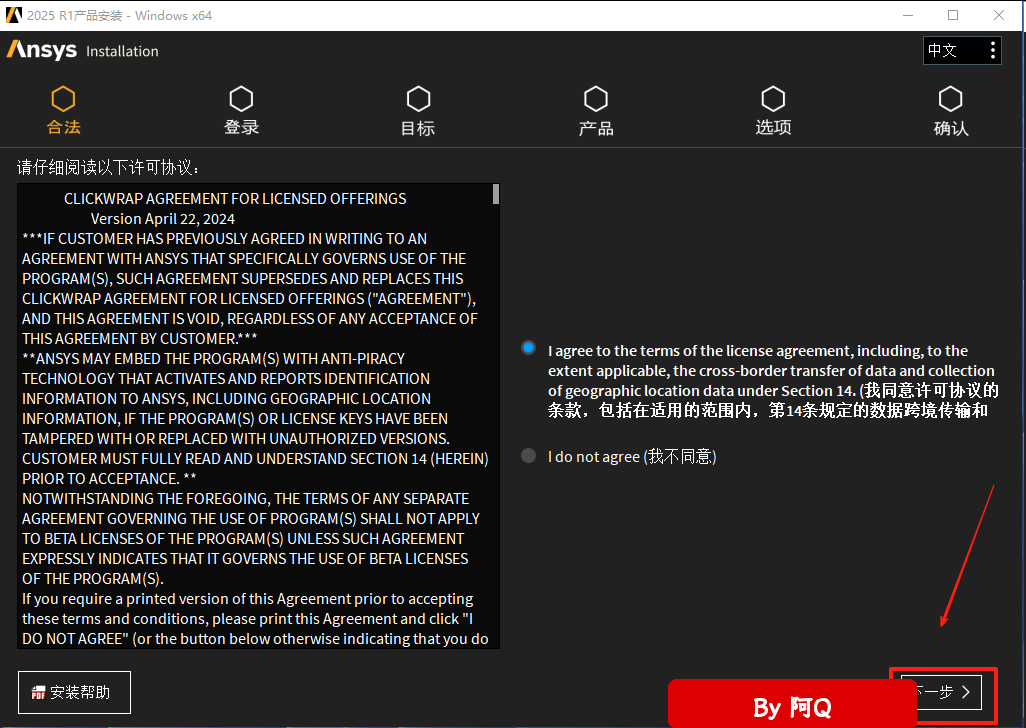
Task: Click the 选项 step hexagon icon
Action: pyautogui.click(x=773, y=99)
